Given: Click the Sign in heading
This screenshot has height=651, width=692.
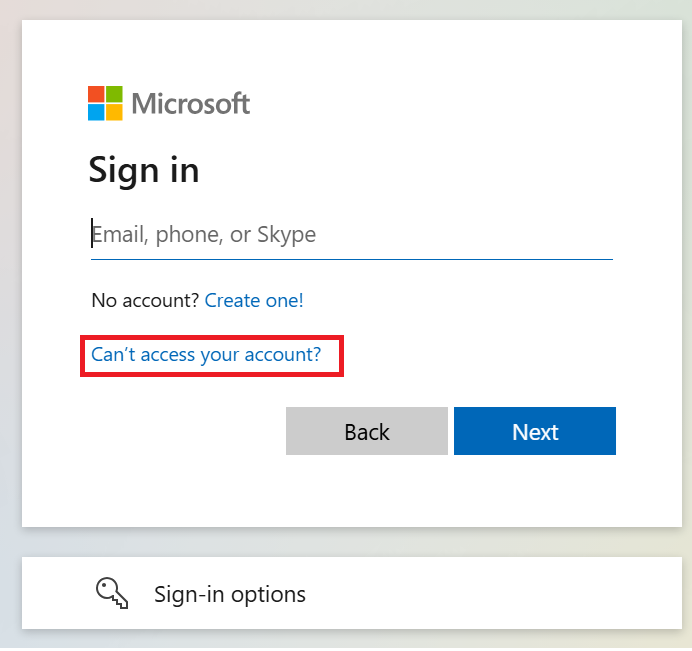Looking at the screenshot, I should tap(144, 170).
